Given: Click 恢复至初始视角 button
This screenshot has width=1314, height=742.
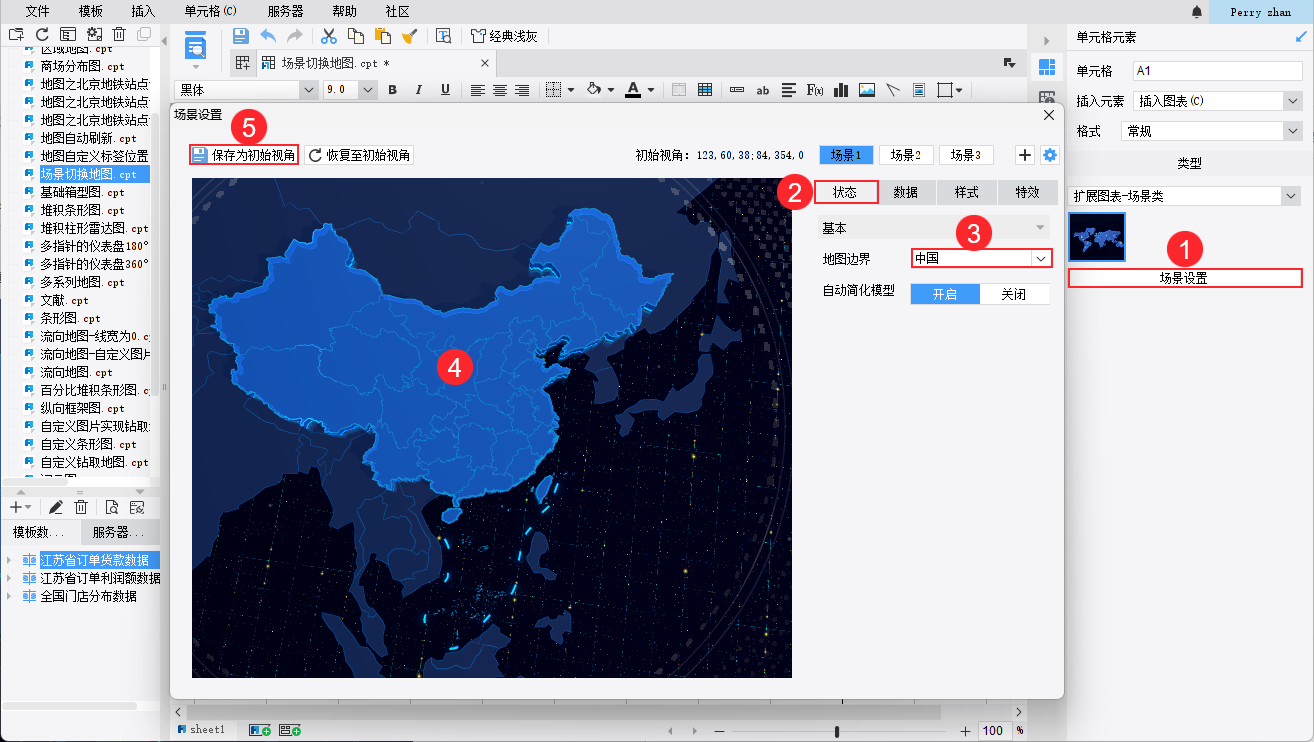Looking at the screenshot, I should (x=359, y=155).
